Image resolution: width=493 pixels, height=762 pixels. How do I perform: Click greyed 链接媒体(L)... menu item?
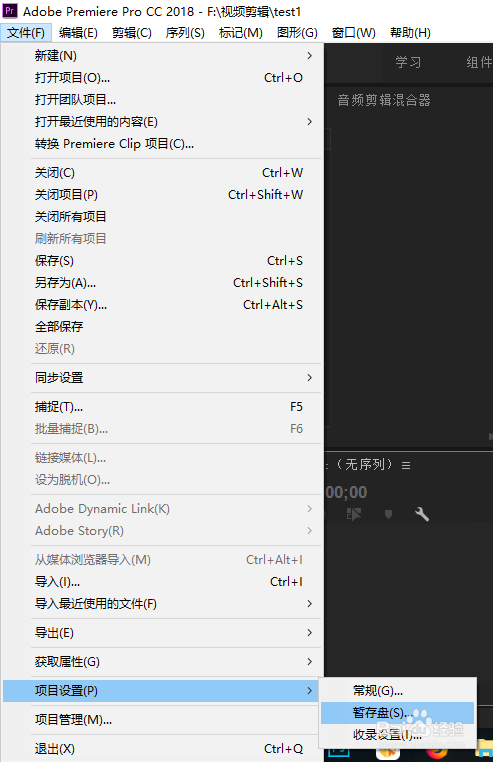(163, 458)
